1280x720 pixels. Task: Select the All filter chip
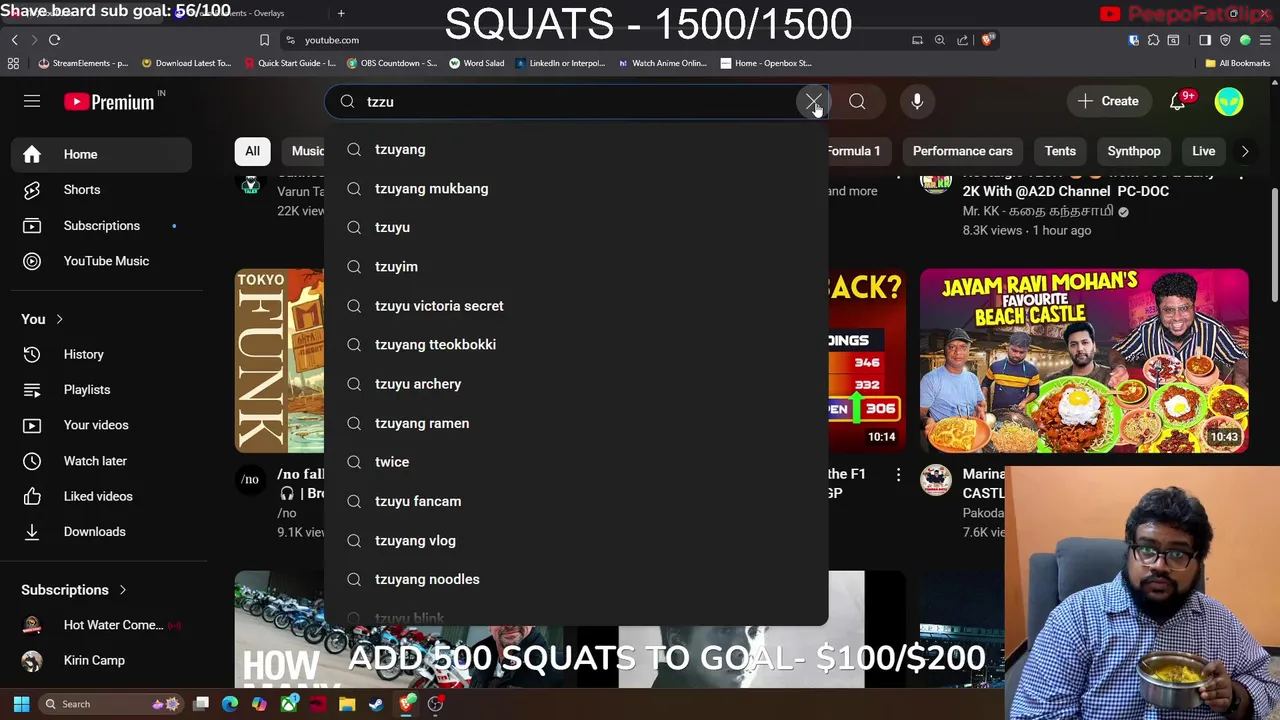pyautogui.click(x=252, y=151)
